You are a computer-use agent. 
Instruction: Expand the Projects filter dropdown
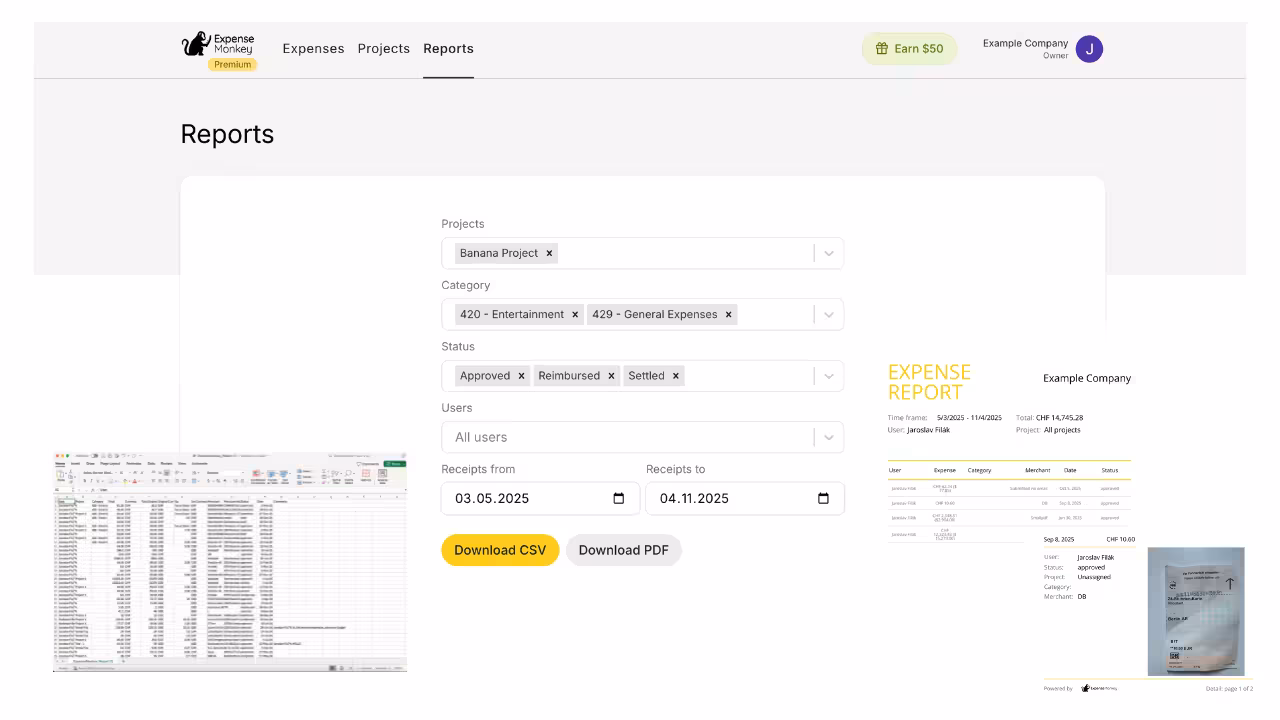[828, 253]
